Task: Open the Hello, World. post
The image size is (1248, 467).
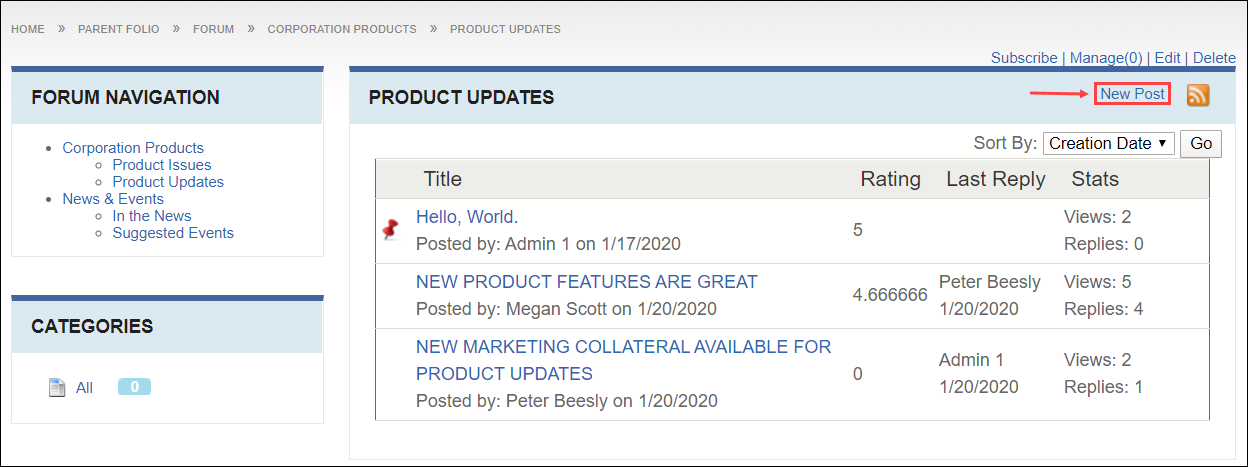Action: (467, 217)
